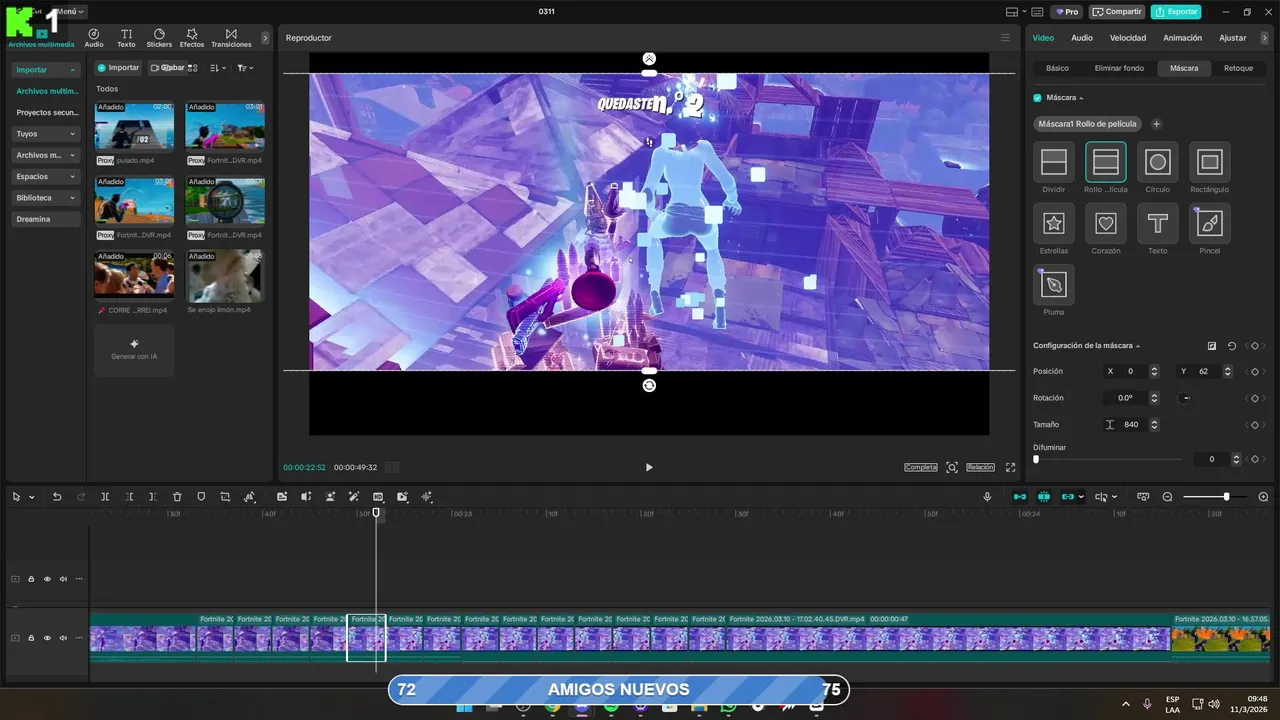The height and width of the screenshot is (720, 1280).
Task: Click the crop tool in timeline toolbar
Action: (225, 497)
